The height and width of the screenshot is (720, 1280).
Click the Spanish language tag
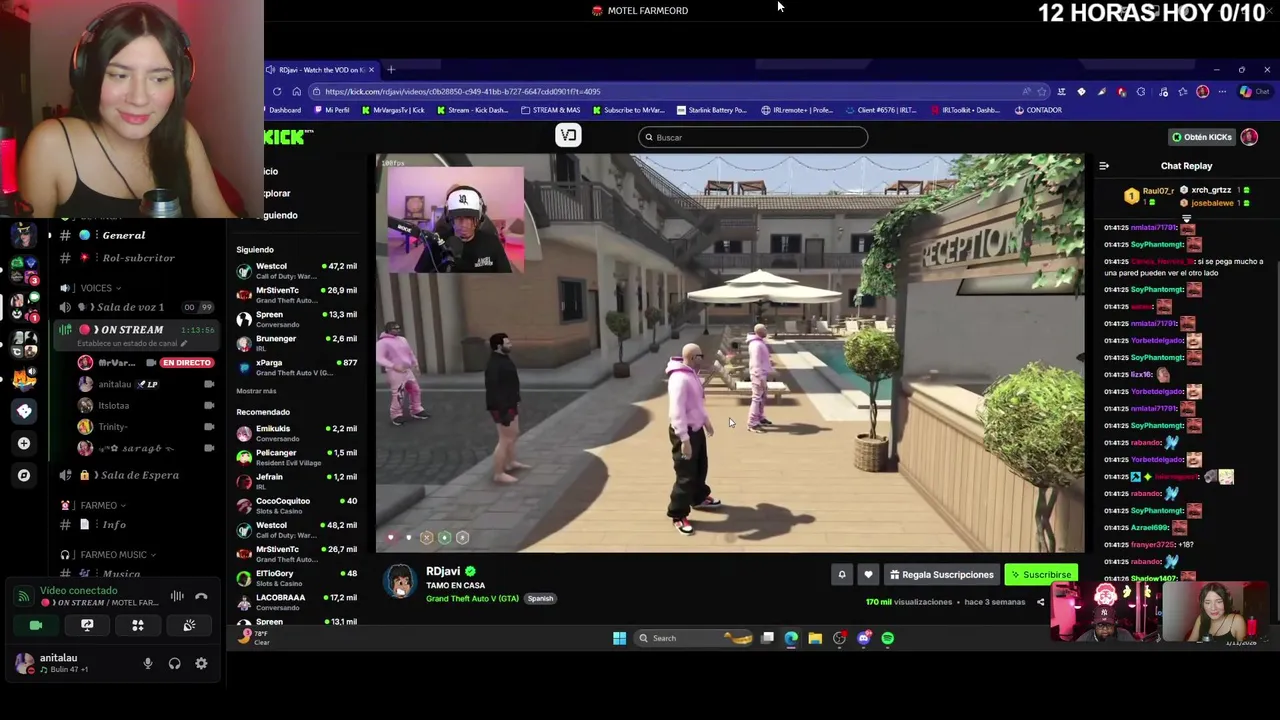[x=540, y=599]
